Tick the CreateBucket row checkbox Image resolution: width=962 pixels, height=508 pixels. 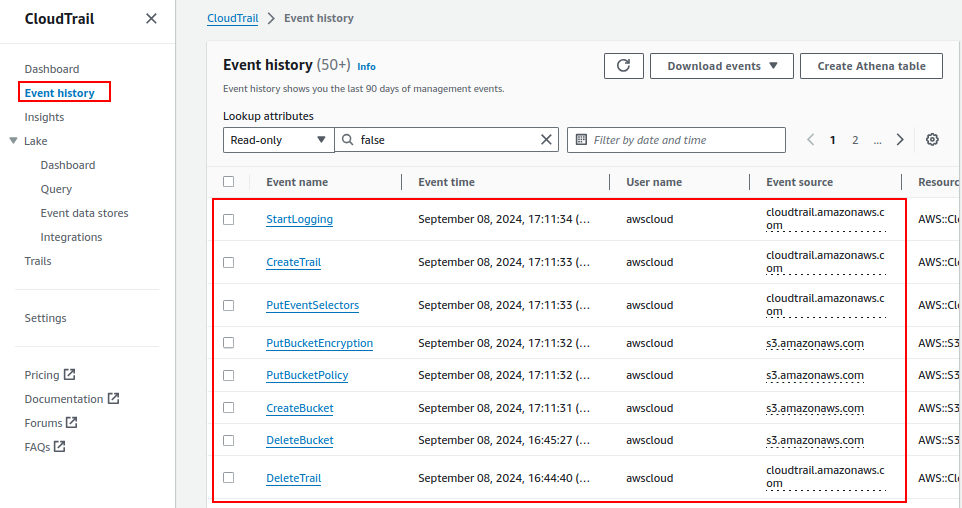tap(229, 408)
